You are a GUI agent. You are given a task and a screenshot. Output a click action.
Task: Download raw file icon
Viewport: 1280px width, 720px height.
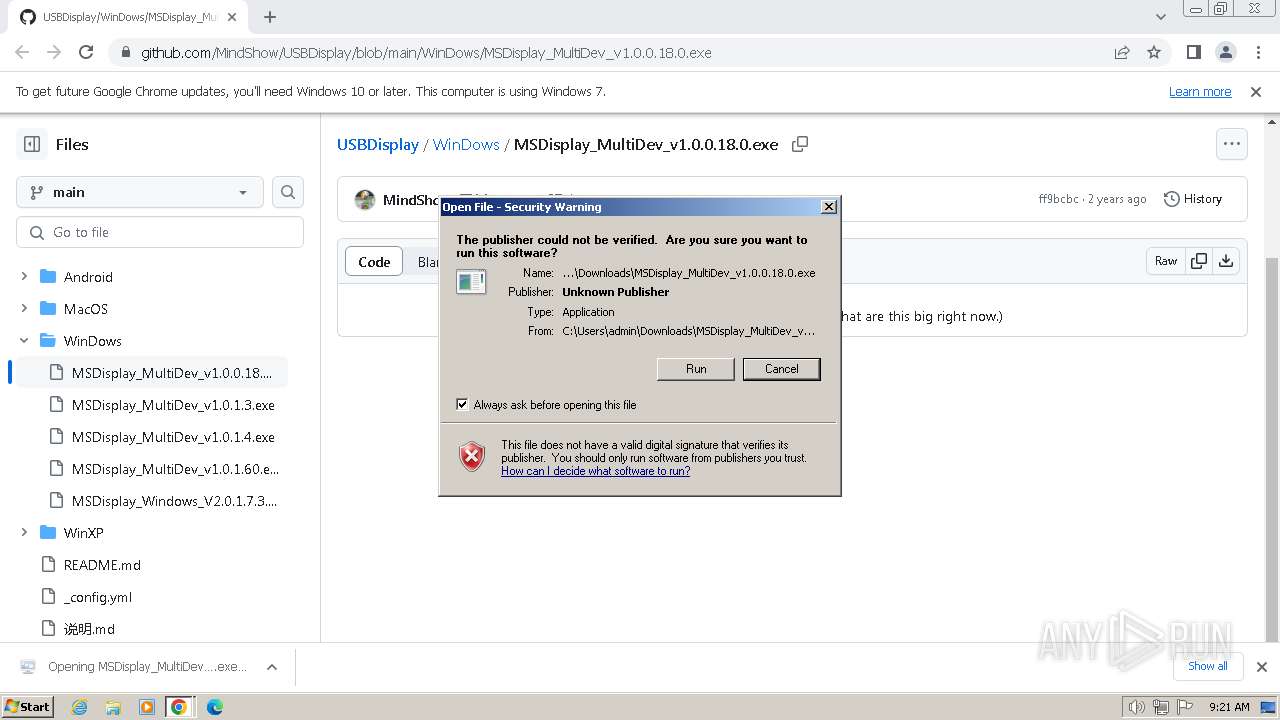click(x=1226, y=261)
